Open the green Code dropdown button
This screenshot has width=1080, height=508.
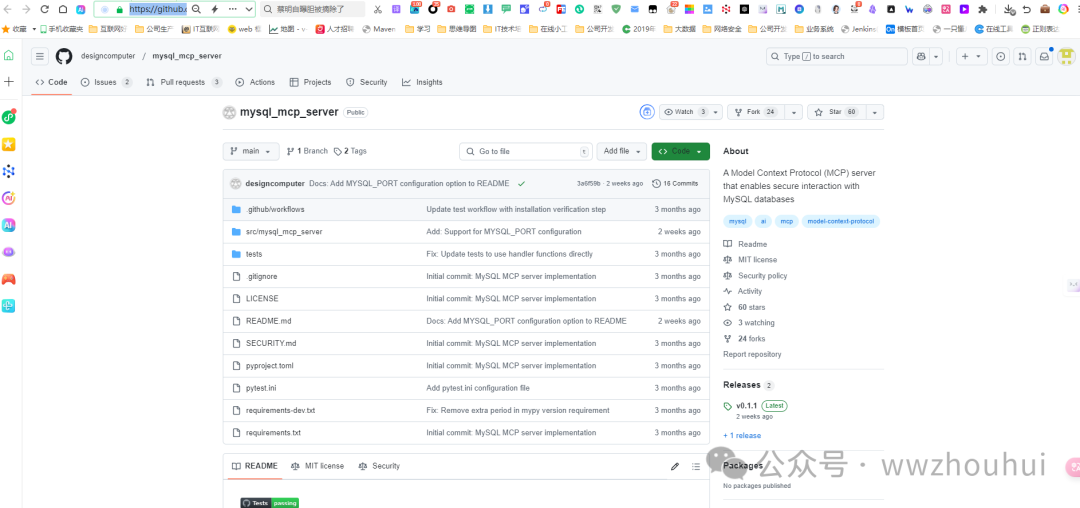tap(680, 151)
